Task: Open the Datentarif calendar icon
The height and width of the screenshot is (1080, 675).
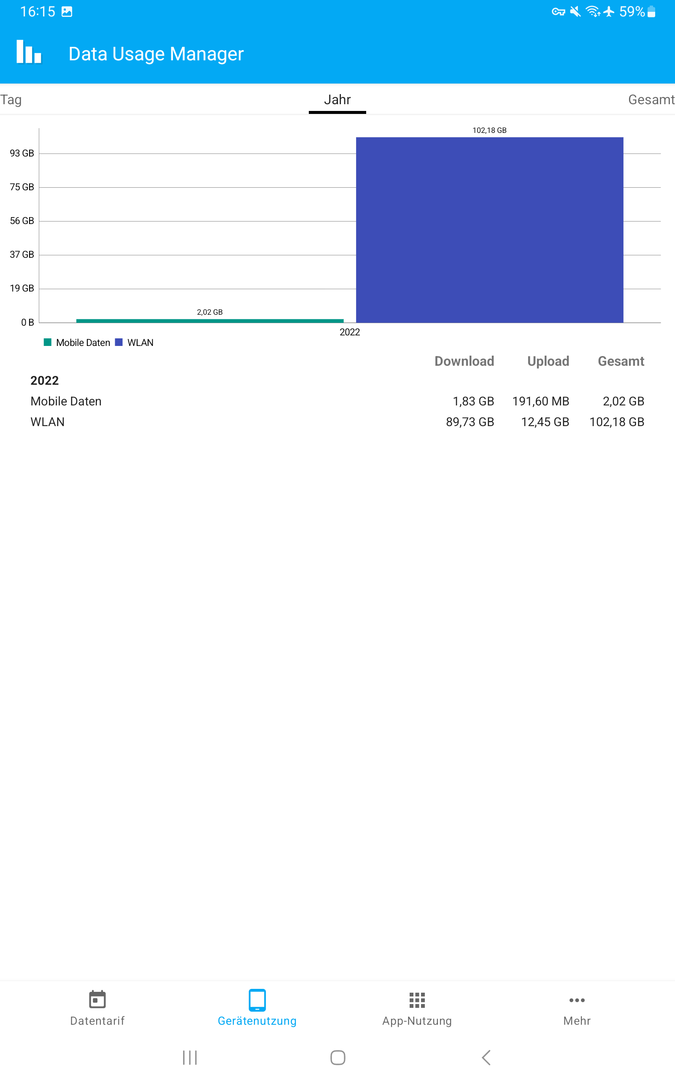Action: (x=97, y=1000)
